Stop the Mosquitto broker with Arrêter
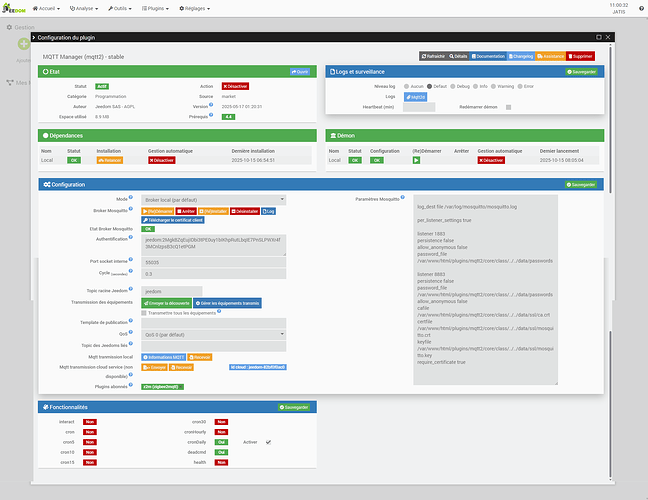 pos(186,211)
